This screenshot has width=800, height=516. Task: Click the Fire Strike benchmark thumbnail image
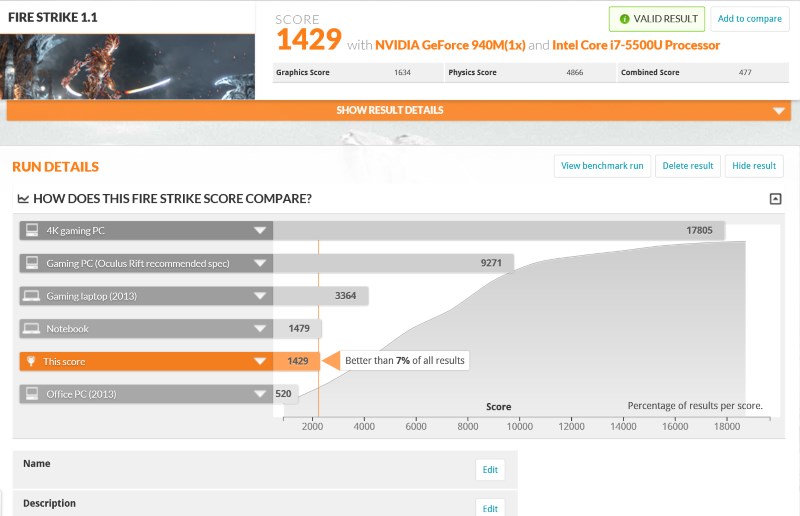tap(127, 67)
